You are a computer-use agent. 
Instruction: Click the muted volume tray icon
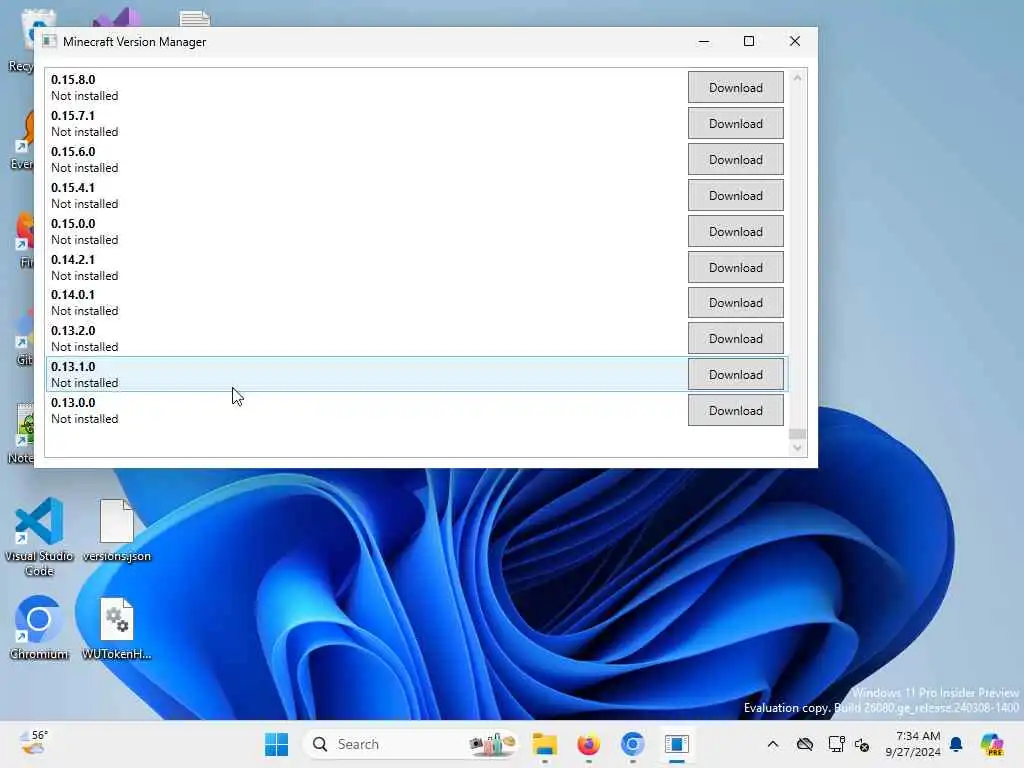pos(862,744)
